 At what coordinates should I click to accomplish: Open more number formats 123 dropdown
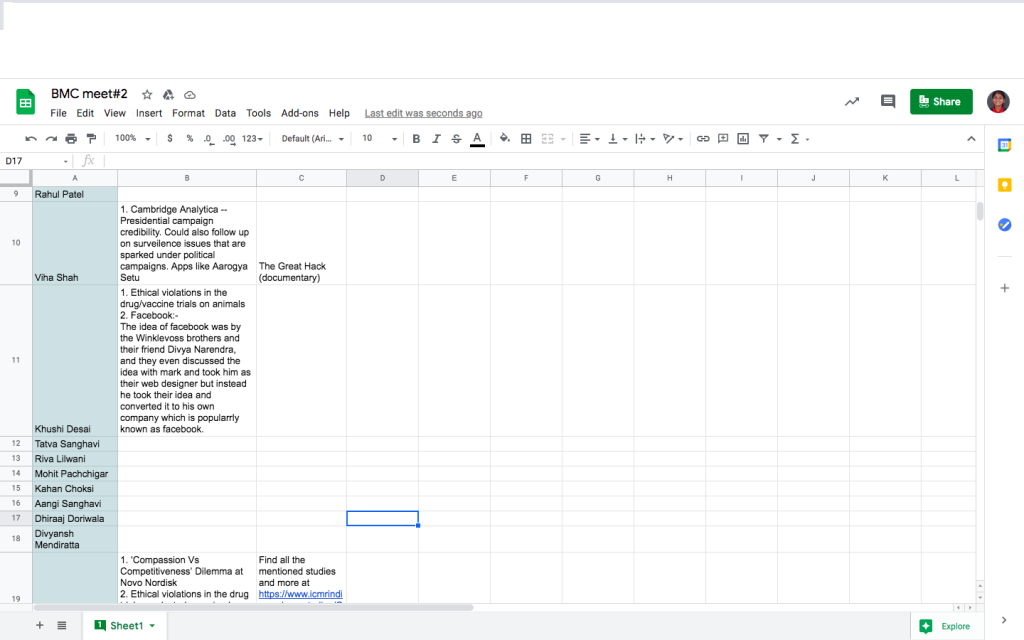click(252, 138)
